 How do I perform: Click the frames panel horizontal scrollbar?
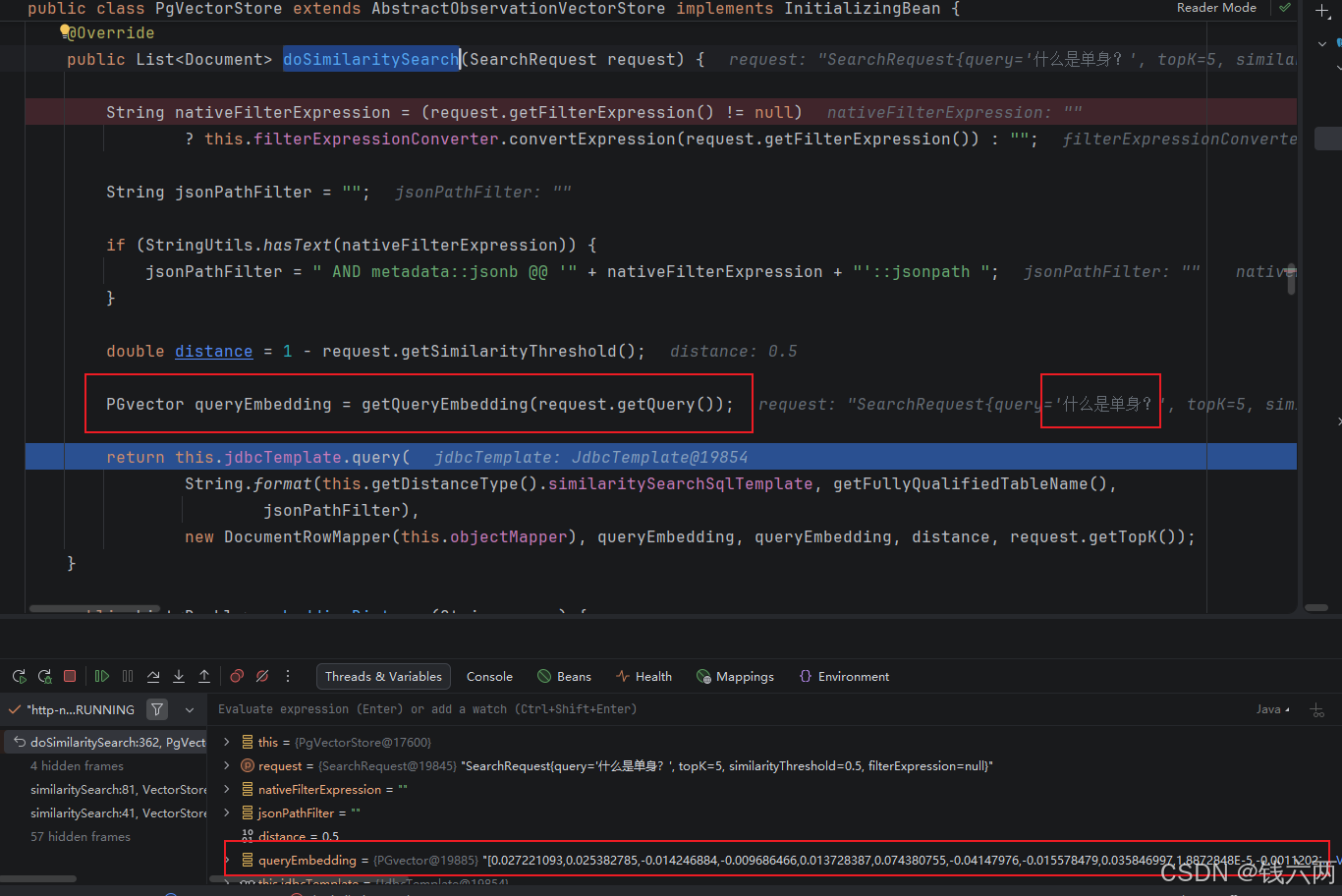point(39,878)
